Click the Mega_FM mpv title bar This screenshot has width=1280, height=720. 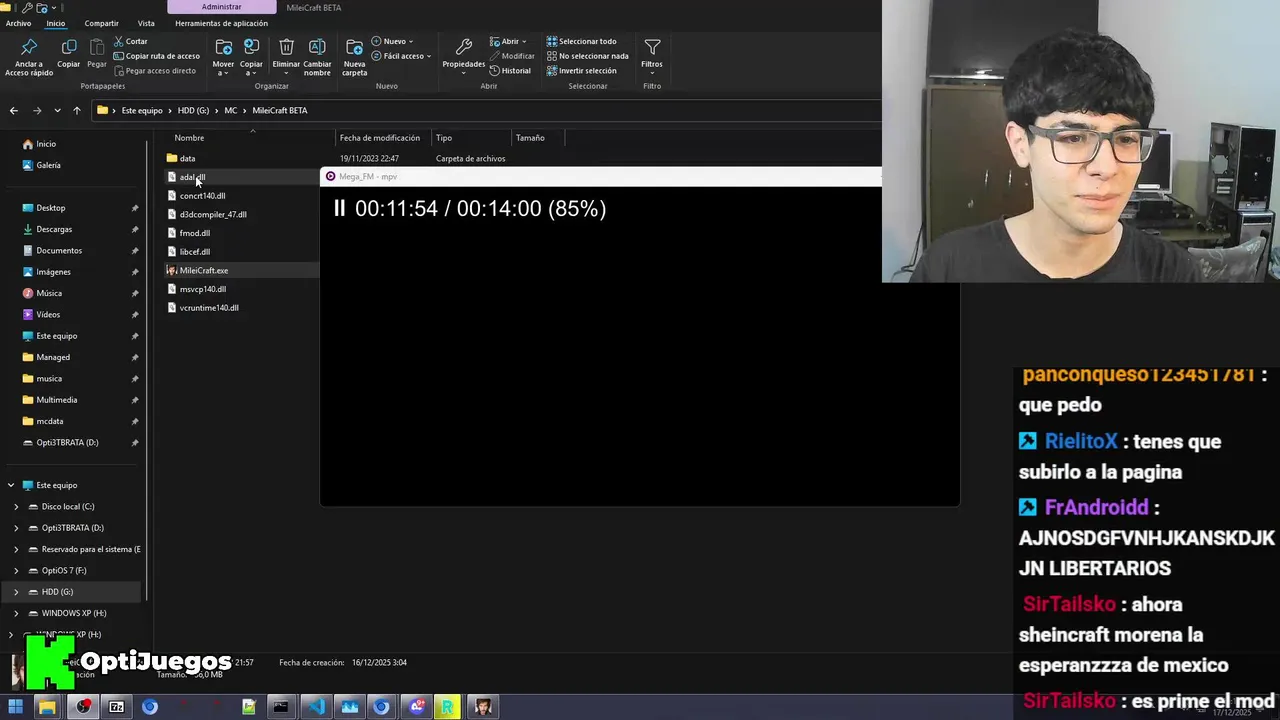click(x=600, y=176)
